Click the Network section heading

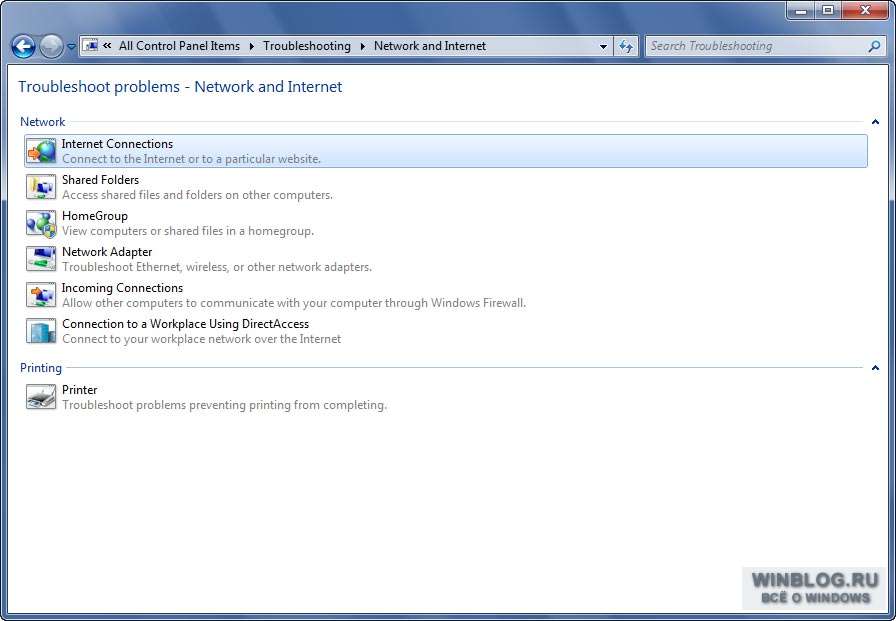42,122
